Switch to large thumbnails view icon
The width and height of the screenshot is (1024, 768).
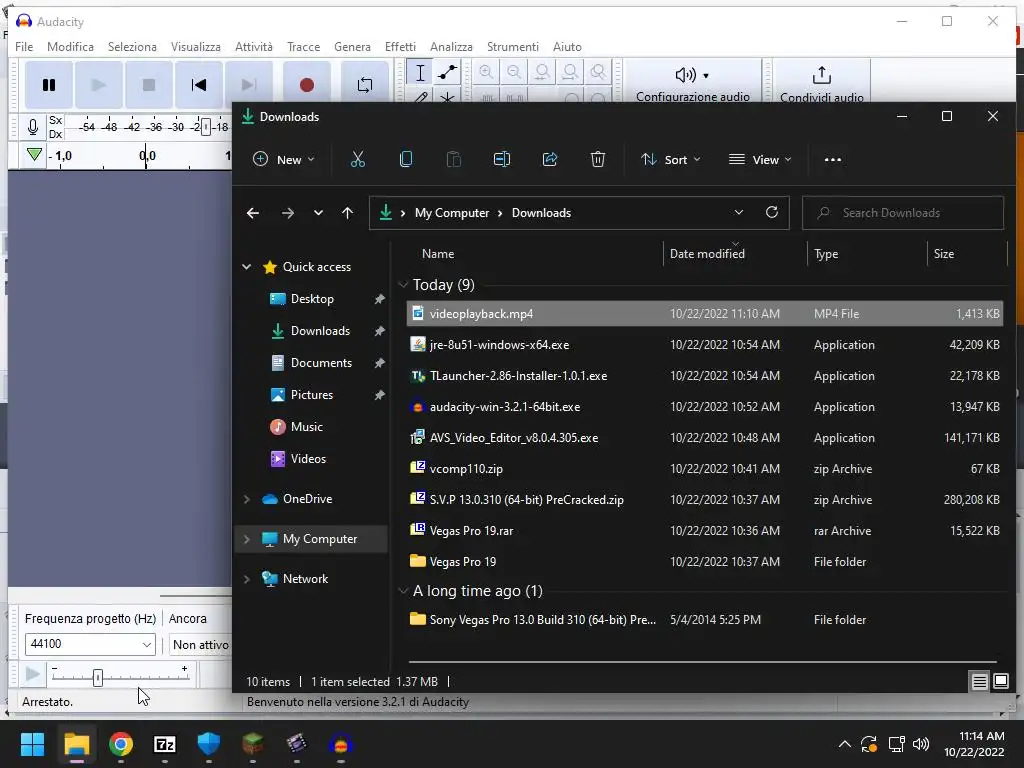click(x=1000, y=682)
